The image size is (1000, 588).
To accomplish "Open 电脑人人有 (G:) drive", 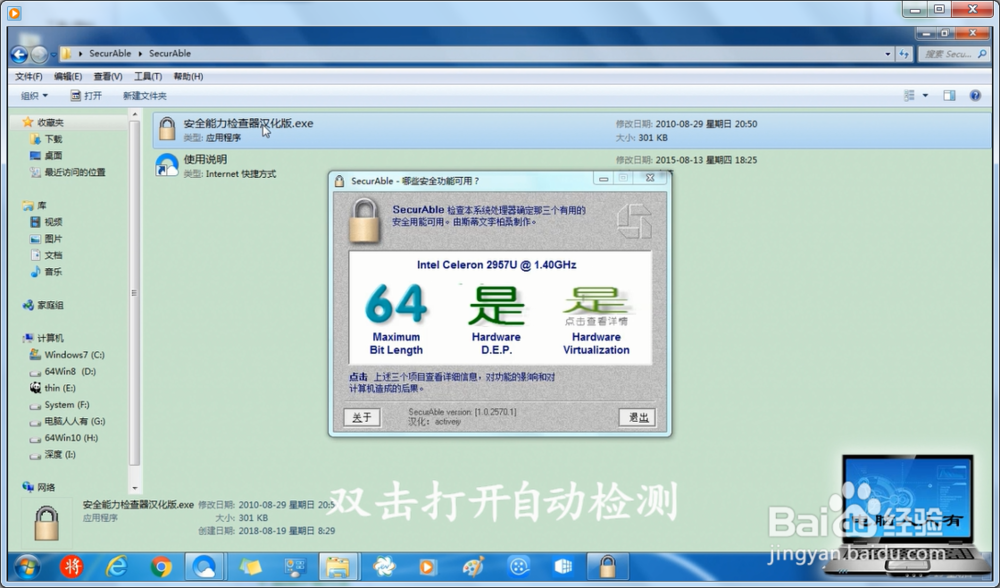I will tap(68, 421).
